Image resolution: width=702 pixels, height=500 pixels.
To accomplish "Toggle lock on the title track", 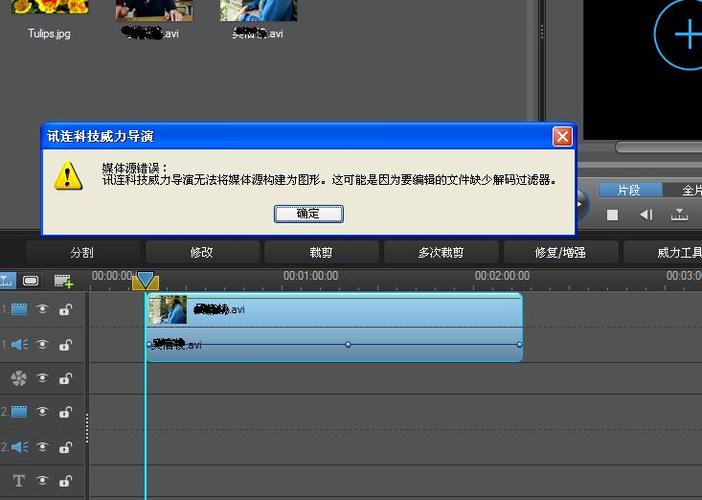I will click(x=65, y=481).
